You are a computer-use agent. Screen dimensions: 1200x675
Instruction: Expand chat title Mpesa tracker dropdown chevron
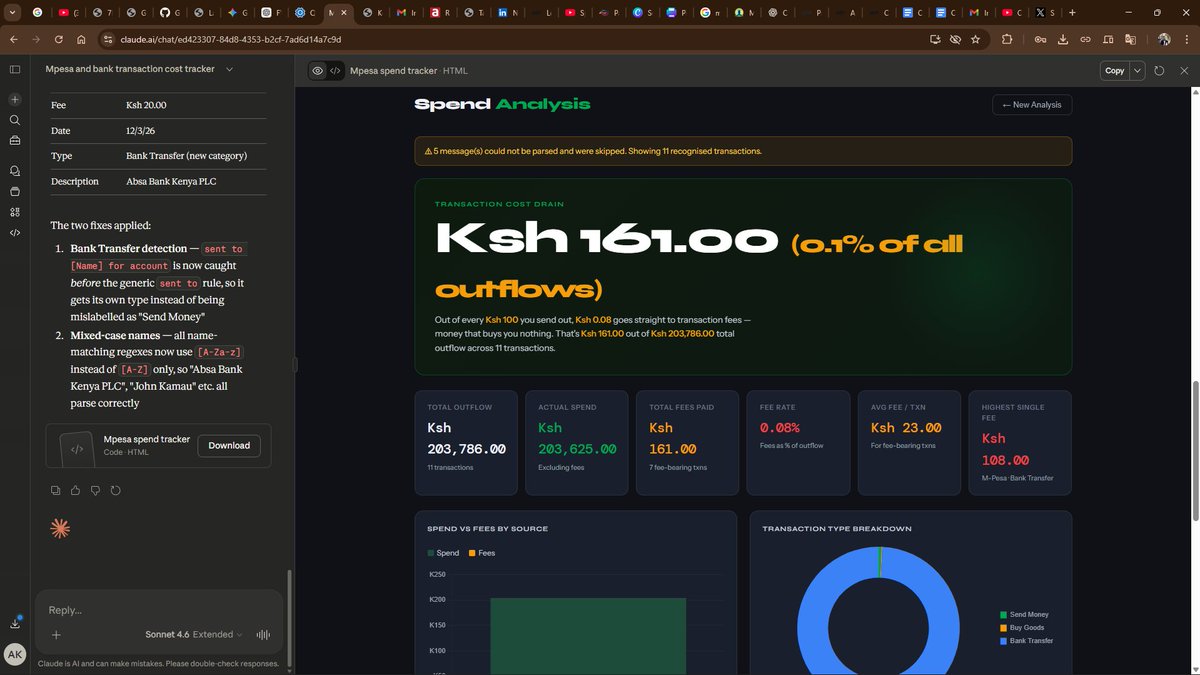point(230,69)
